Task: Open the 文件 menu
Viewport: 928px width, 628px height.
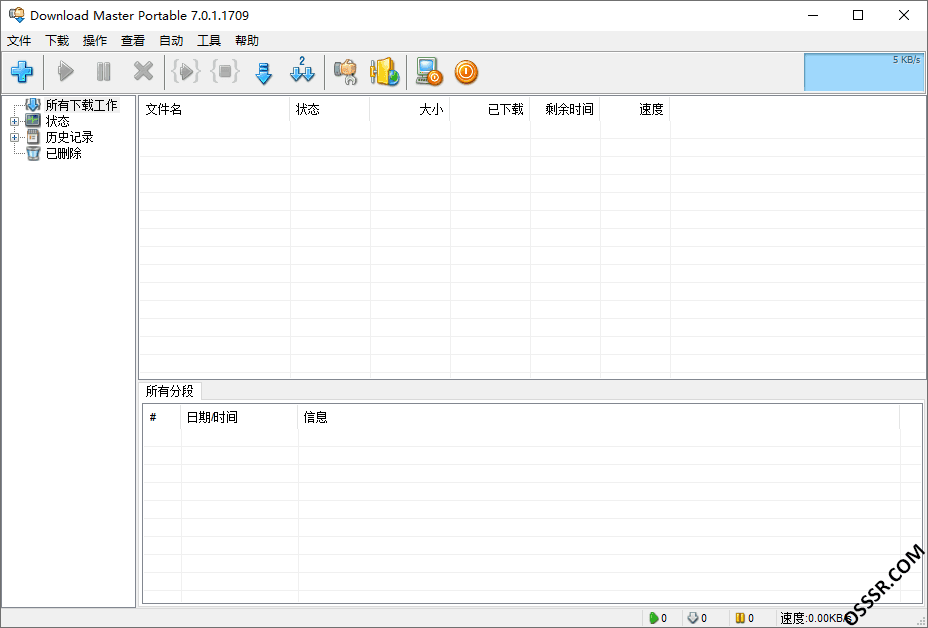Action: 19,41
